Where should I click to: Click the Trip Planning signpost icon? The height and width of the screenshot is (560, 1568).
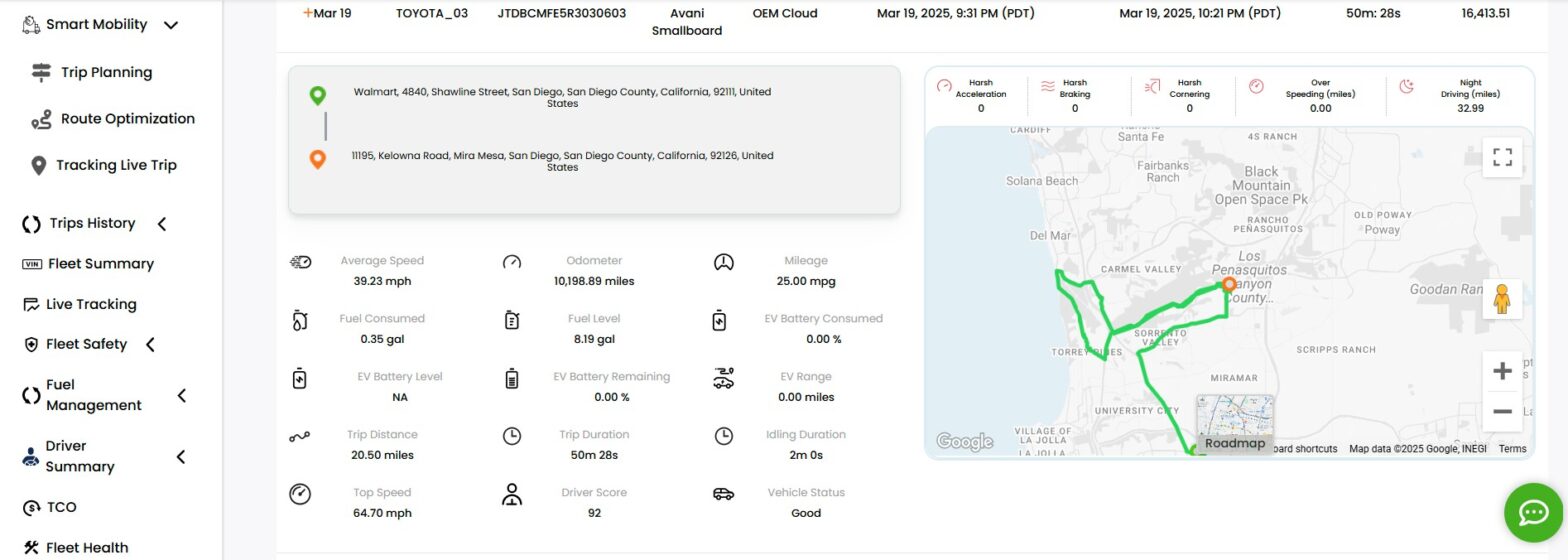point(41,73)
